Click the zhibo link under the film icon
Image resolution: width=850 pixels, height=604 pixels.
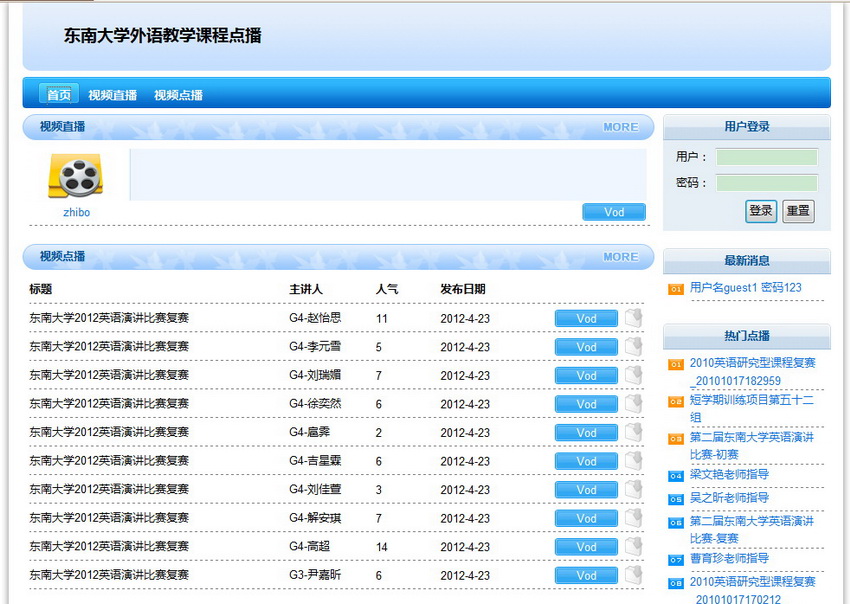point(76,213)
